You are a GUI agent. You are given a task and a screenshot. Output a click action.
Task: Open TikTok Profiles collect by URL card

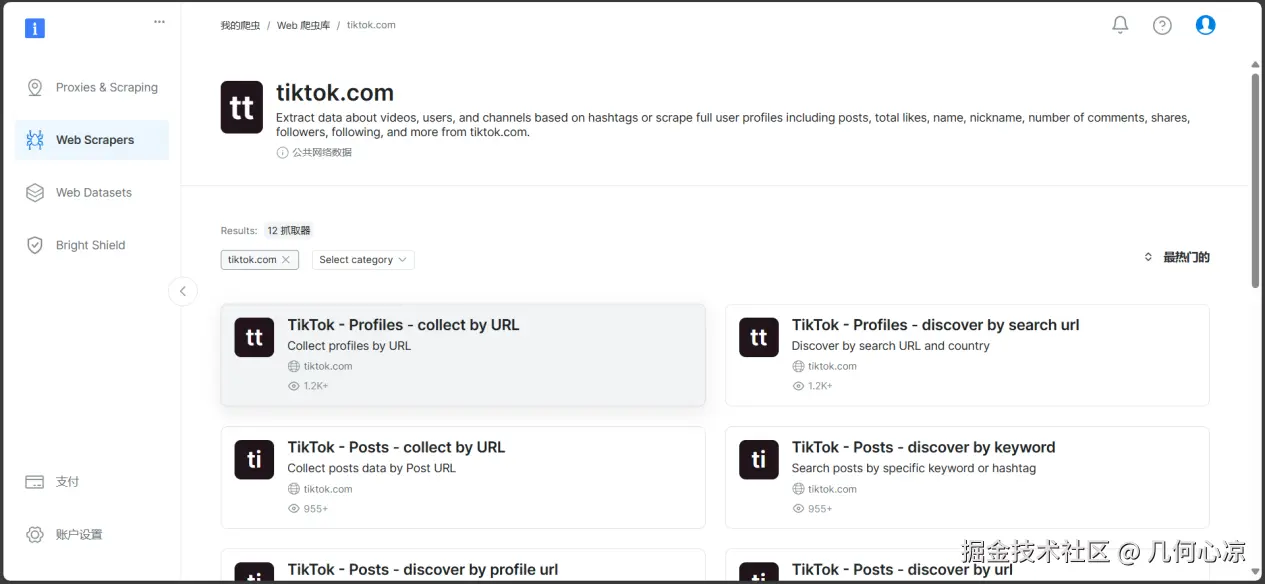point(463,355)
